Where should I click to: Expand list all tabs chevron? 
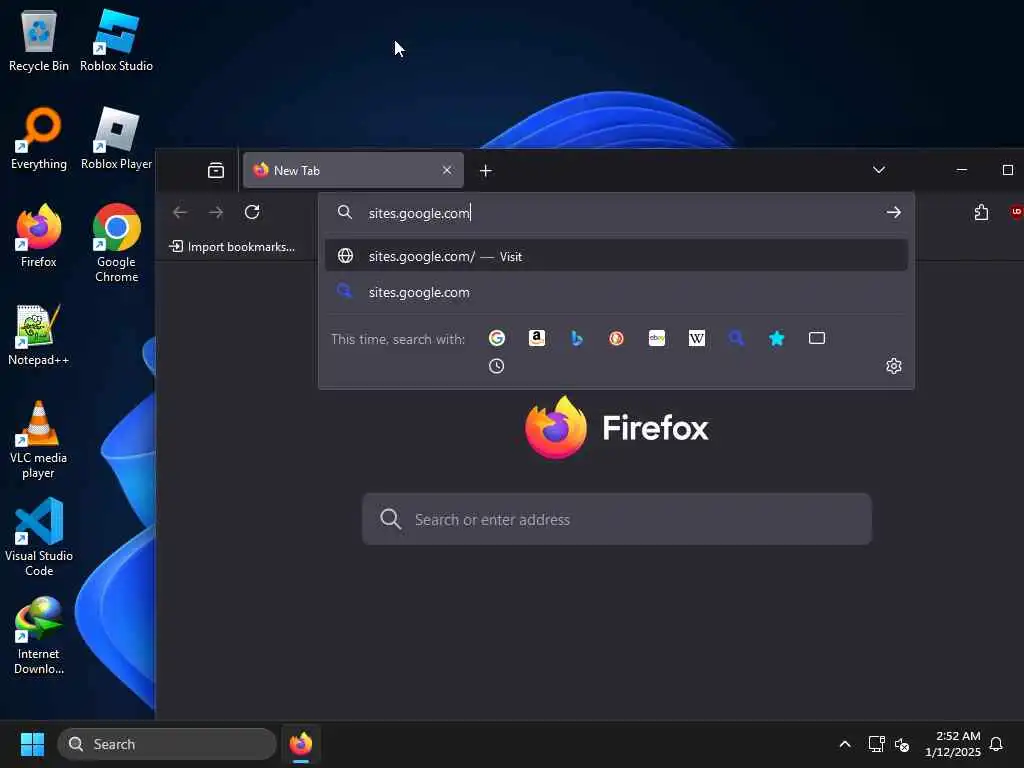[x=879, y=170]
